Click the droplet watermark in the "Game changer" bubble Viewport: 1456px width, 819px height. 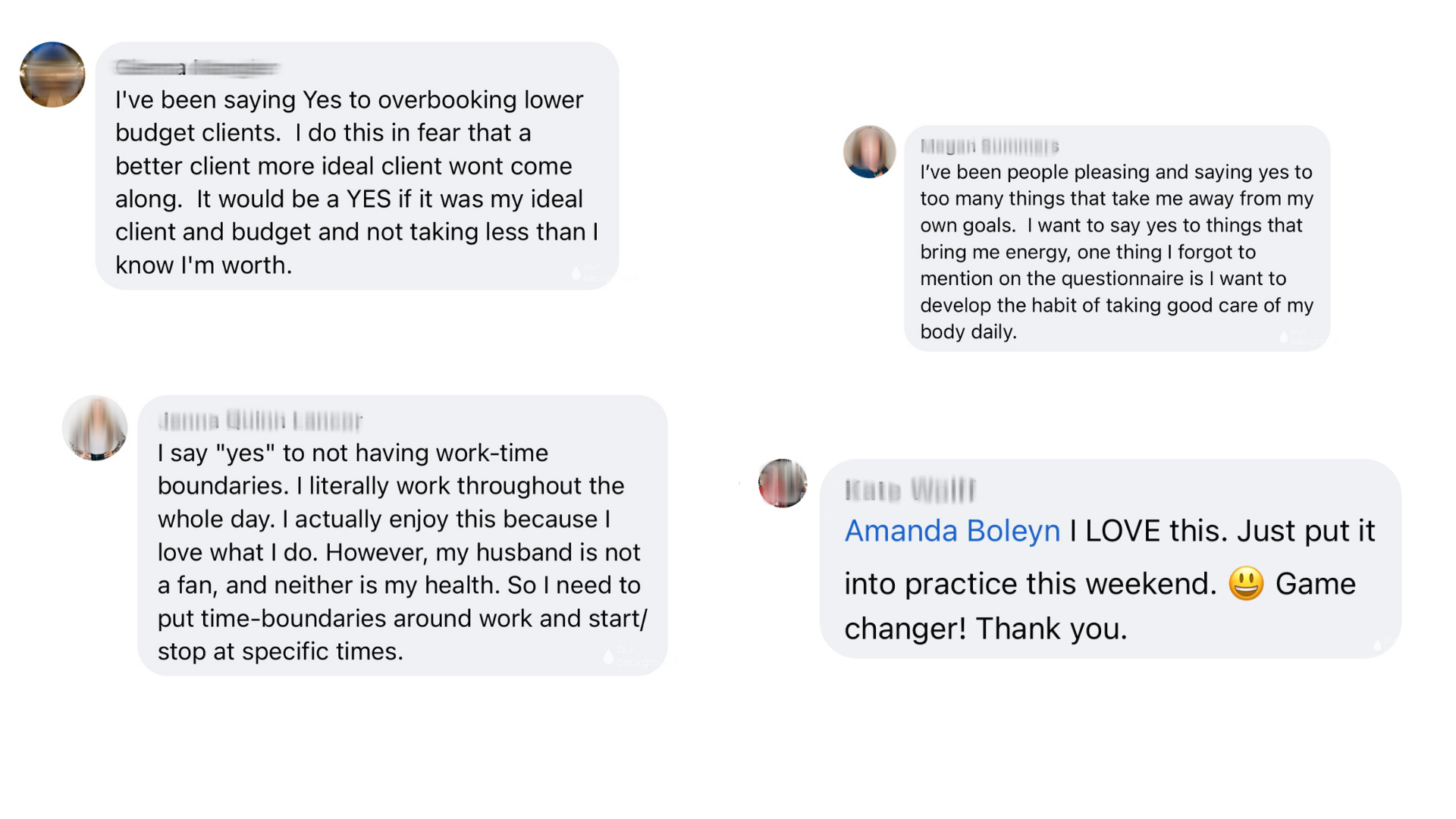pos(1378,645)
